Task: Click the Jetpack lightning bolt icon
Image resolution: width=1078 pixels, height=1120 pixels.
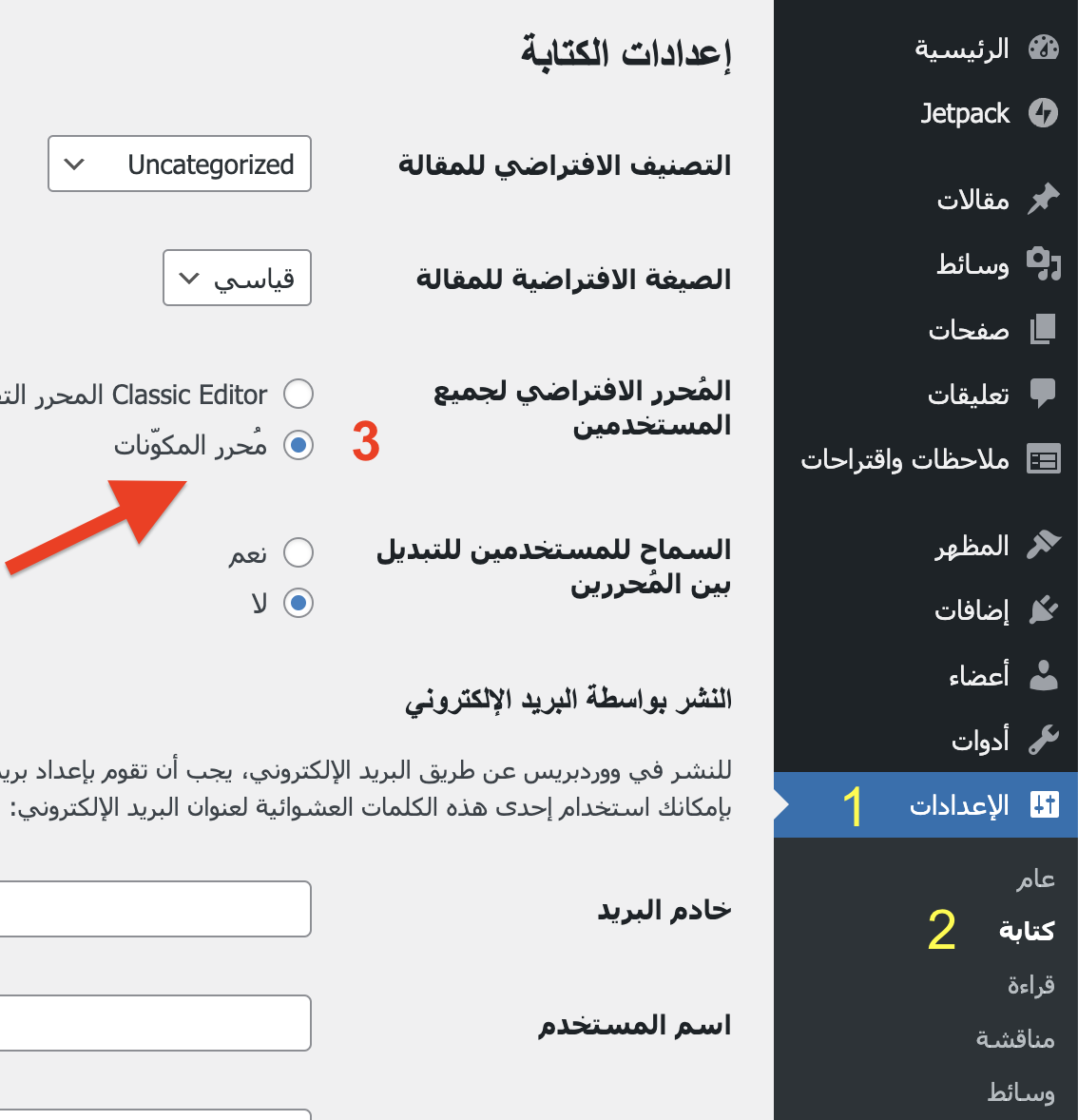Action: [1043, 113]
